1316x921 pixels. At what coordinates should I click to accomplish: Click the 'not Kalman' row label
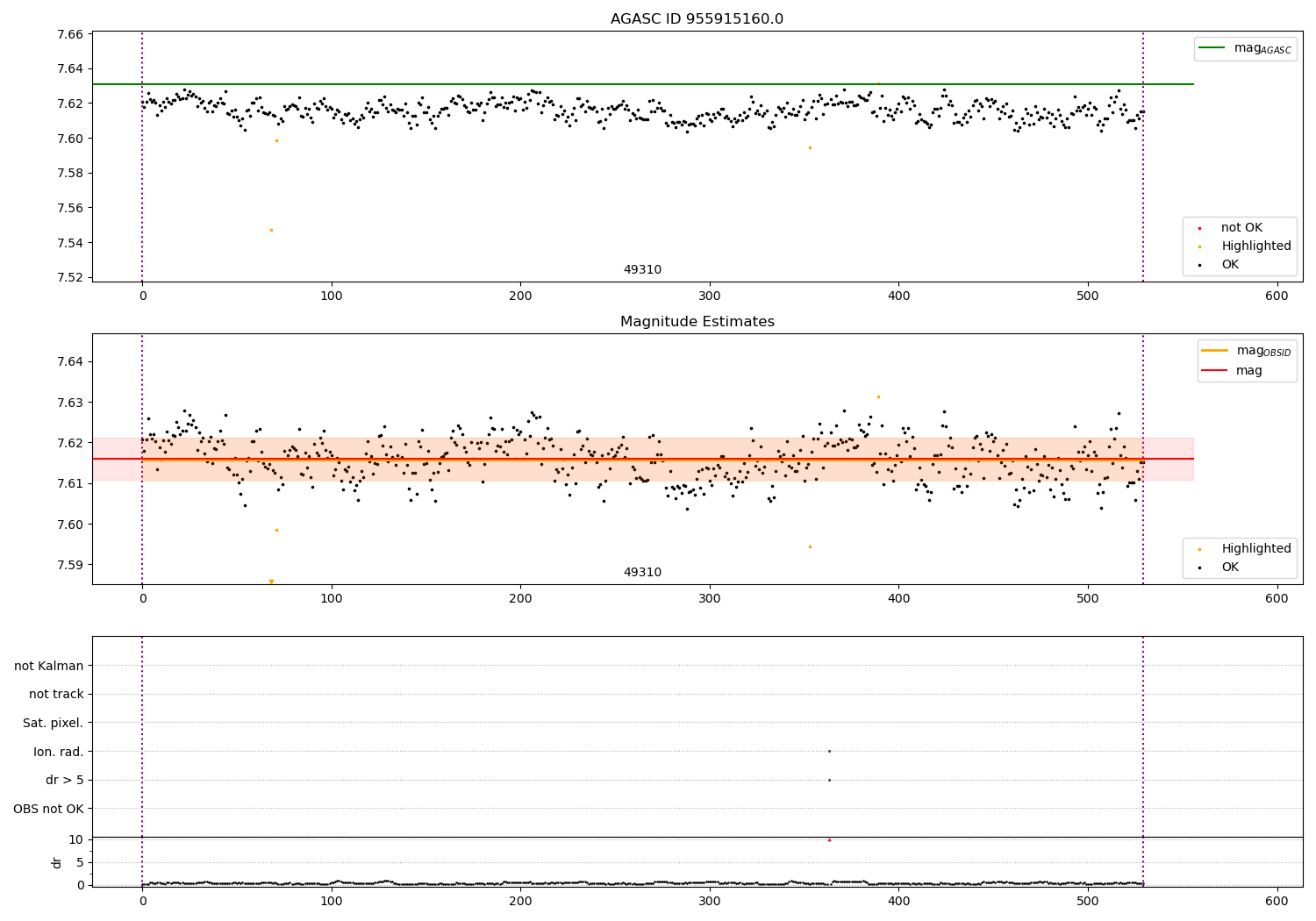point(49,666)
